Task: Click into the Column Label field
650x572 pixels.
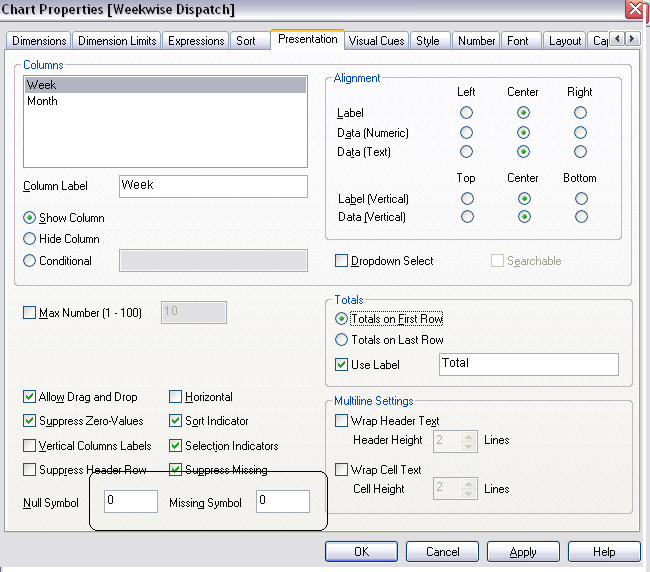Action: click(x=212, y=186)
